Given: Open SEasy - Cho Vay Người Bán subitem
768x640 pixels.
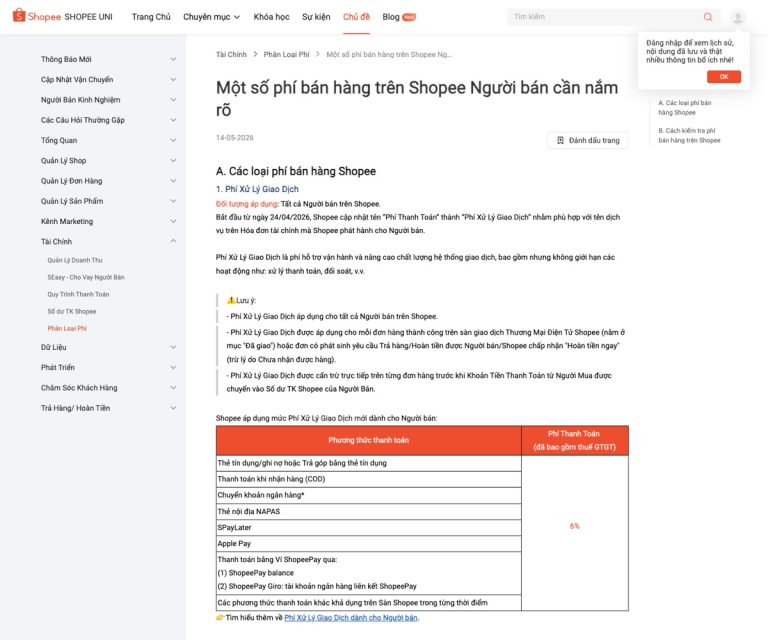Looking at the screenshot, I should click(86, 277).
